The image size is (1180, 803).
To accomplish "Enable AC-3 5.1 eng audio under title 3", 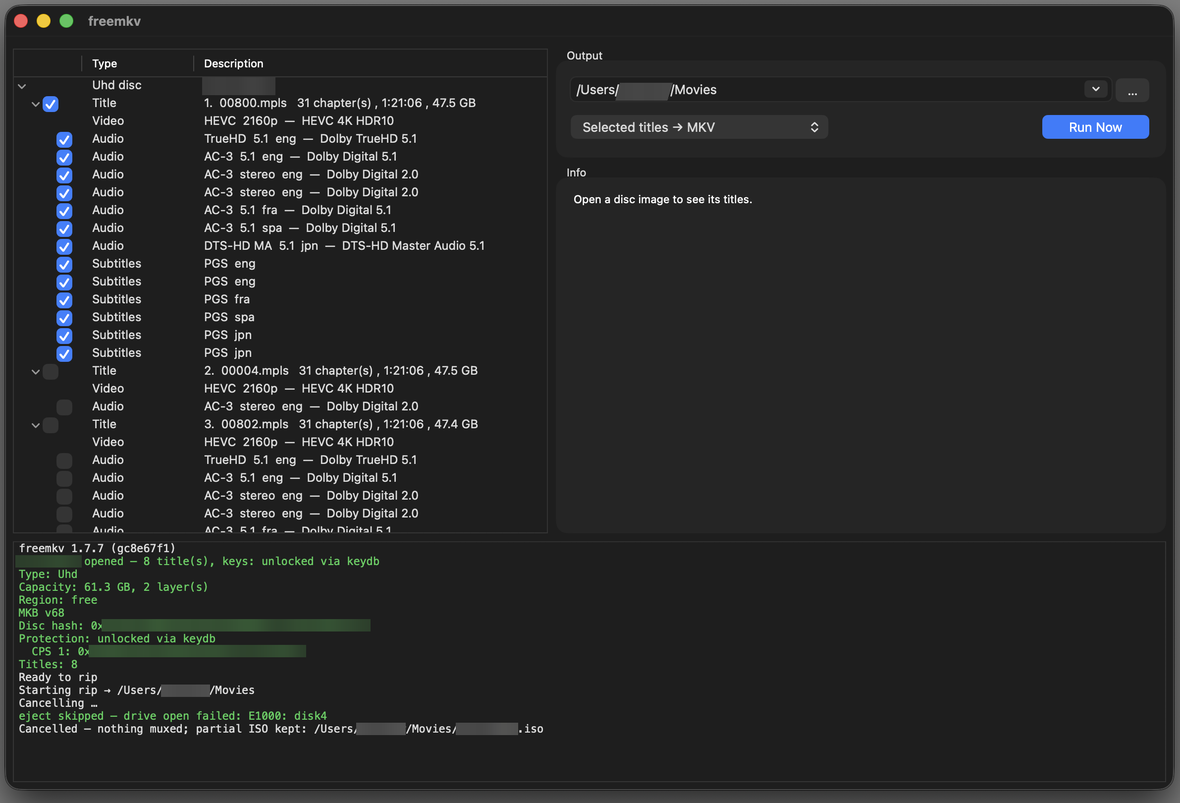I will [x=65, y=479].
